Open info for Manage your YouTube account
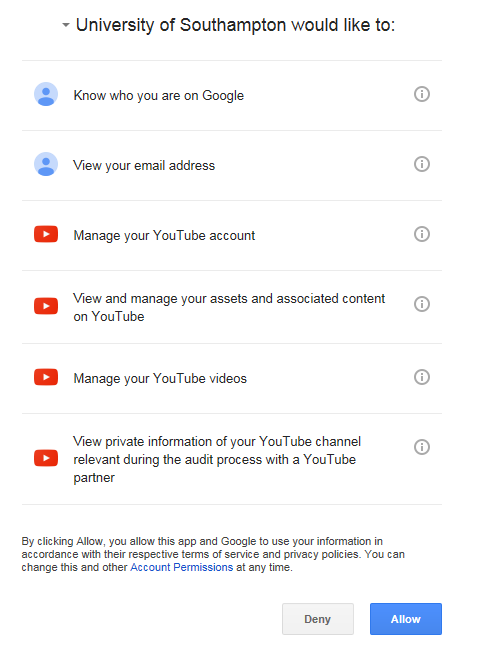Image resolution: width=480 pixels, height=656 pixels. coord(421,234)
